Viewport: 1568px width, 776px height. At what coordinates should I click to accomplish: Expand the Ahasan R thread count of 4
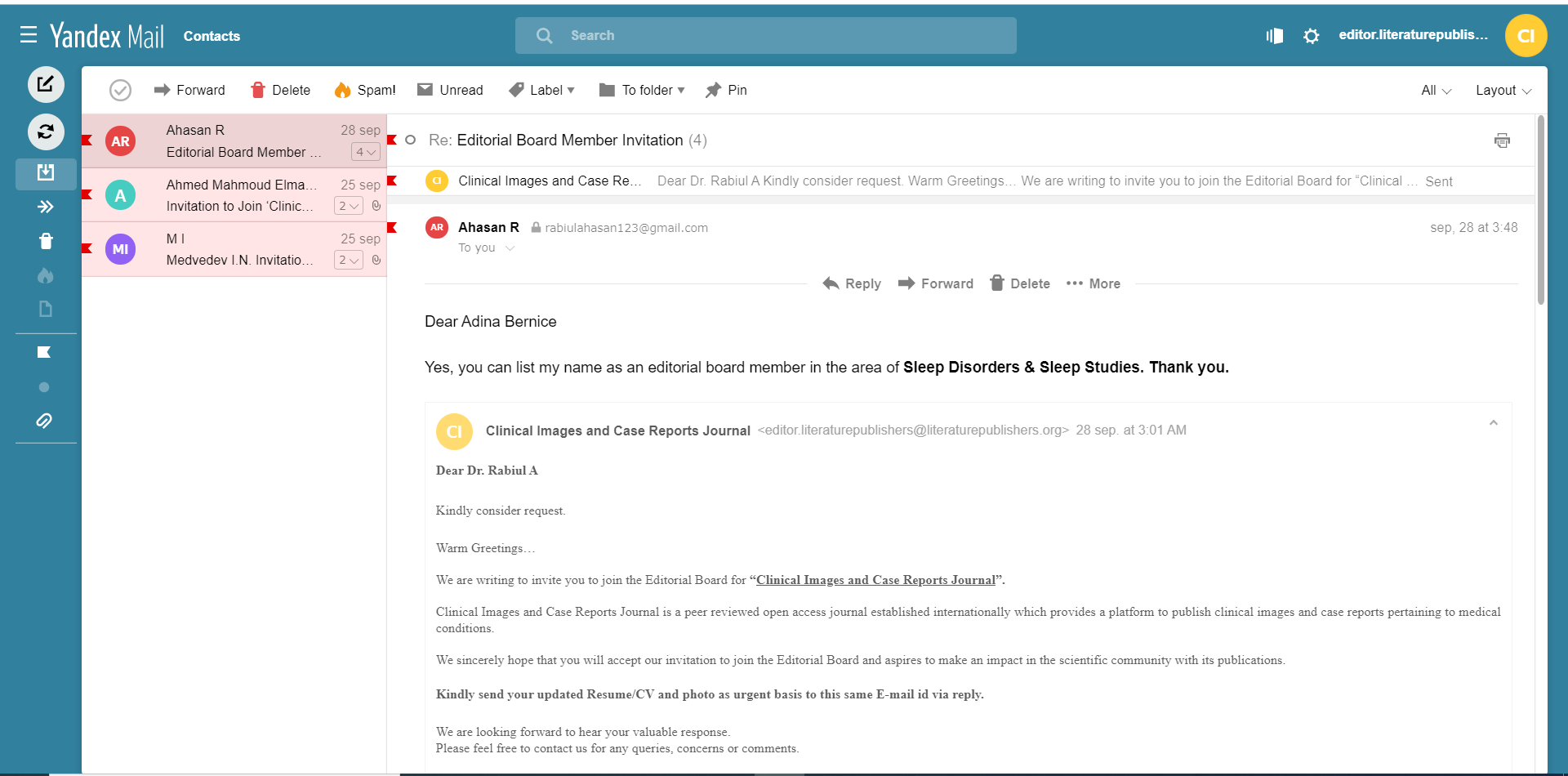tap(365, 152)
